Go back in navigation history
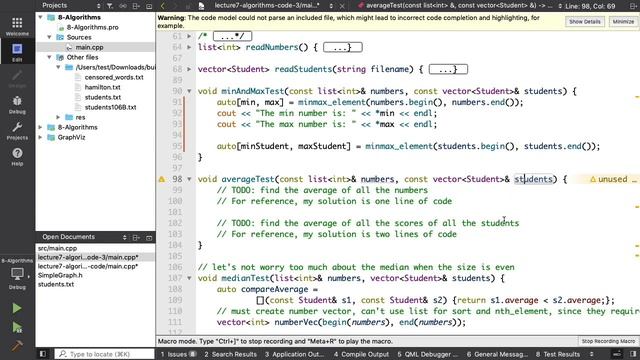 click(163, 6)
